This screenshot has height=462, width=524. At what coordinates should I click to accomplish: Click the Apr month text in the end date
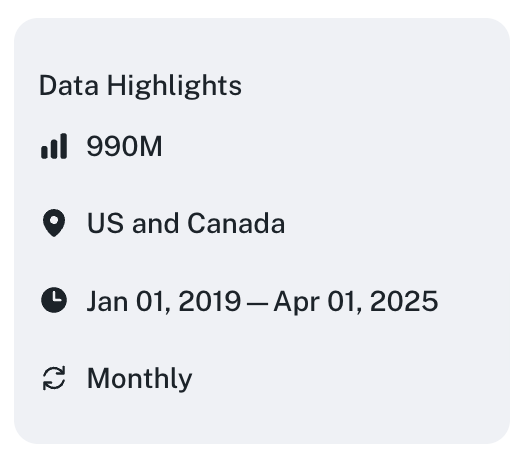[x=296, y=302]
